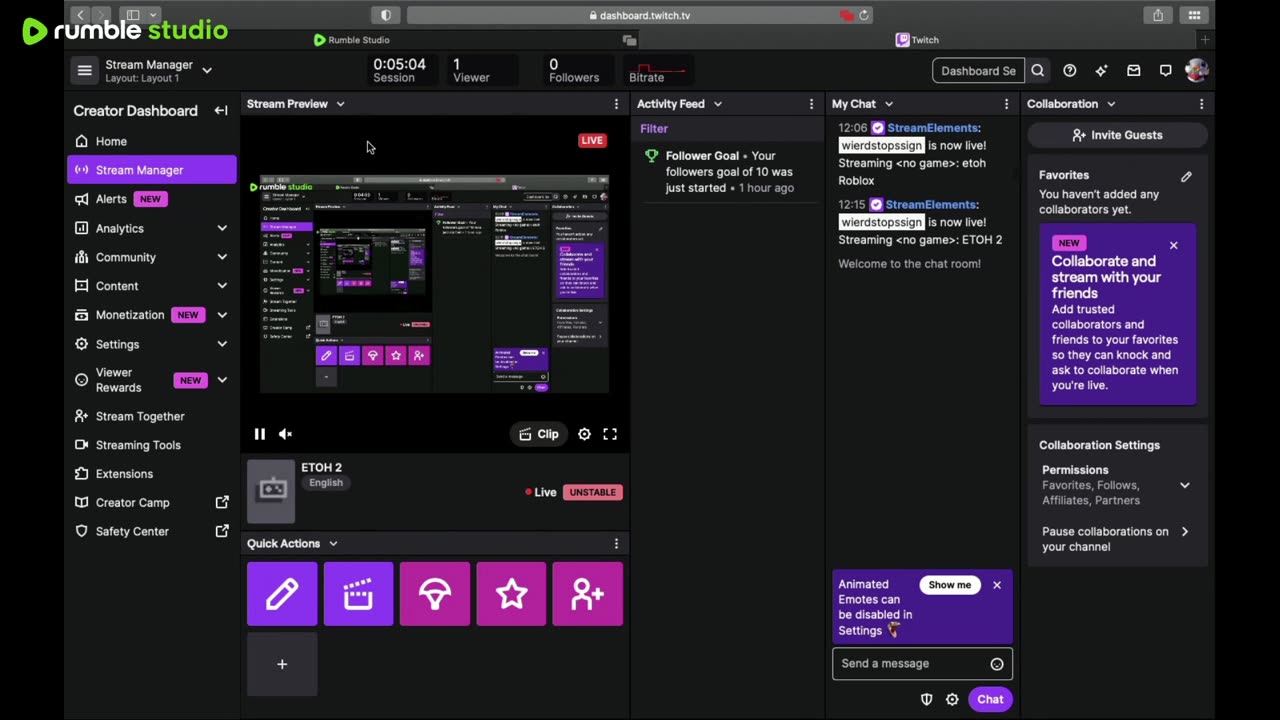Expand the Stream Manager layout dropdown
The width and height of the screenshot is (1280, 720).
207,70
